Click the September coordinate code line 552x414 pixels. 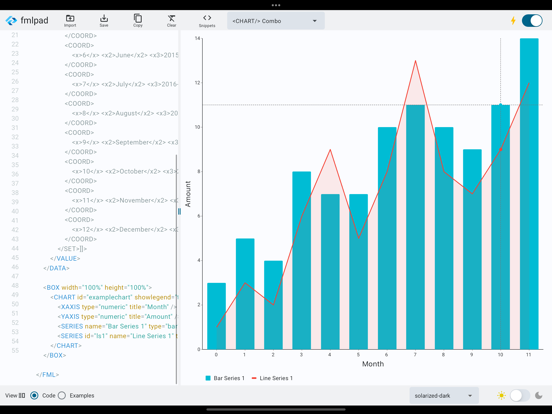125,142
